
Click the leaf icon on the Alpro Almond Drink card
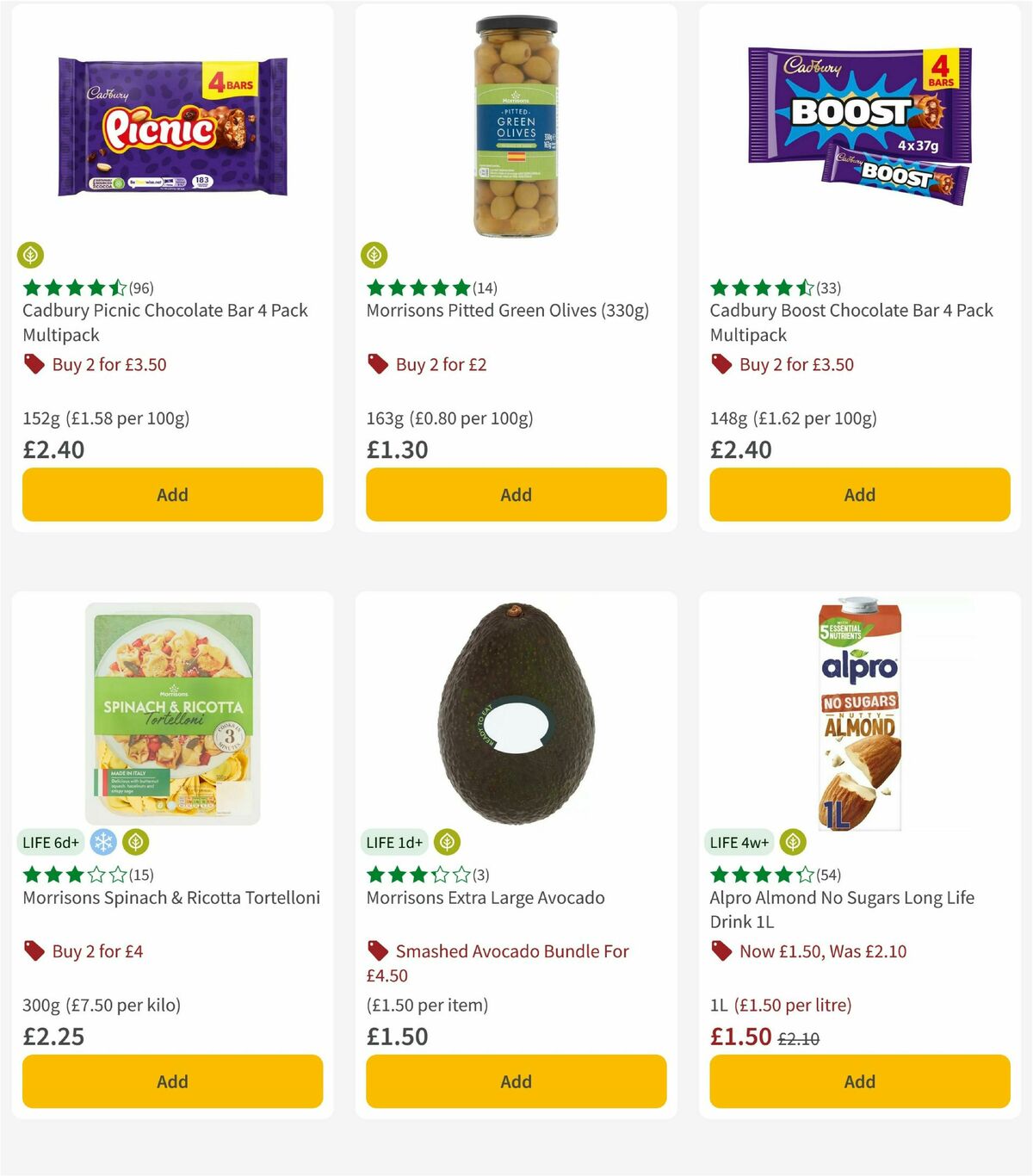[x=791, y=842]
